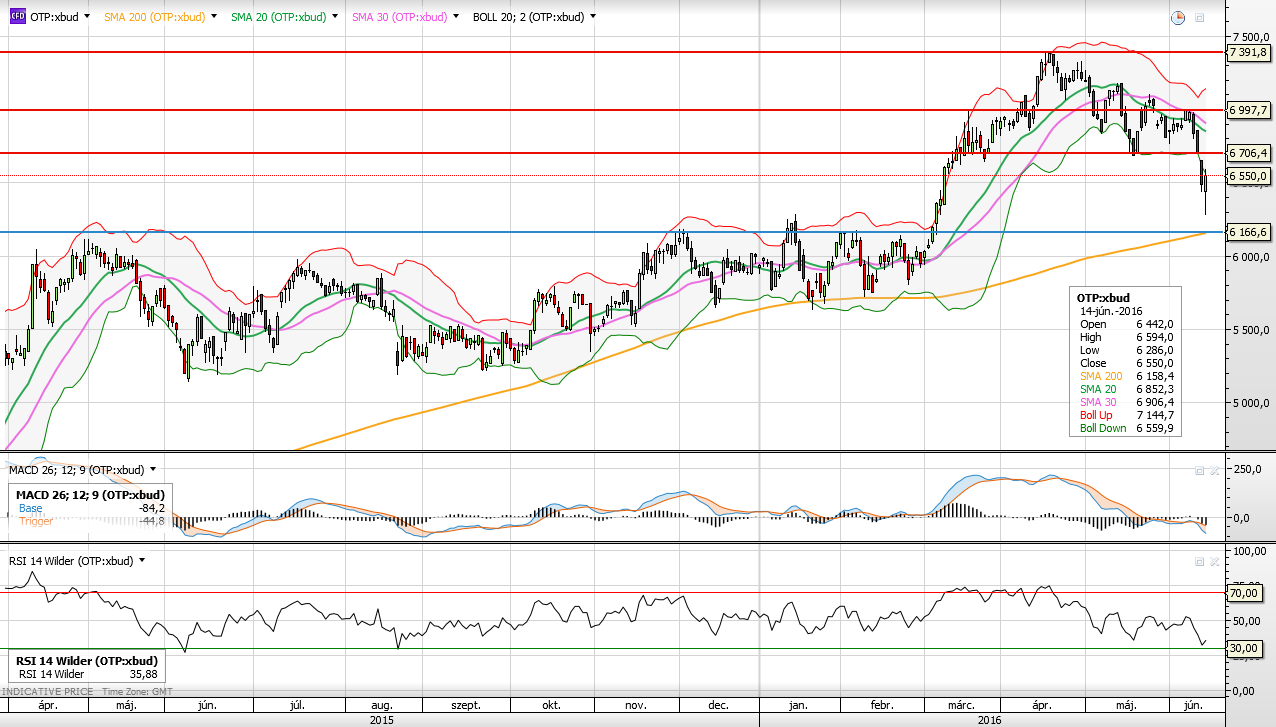Image resolution: width=1276 pixels, height=727 pixels.
Task: Click the SMA 20 value 6 852,3
Action: 1155,389
